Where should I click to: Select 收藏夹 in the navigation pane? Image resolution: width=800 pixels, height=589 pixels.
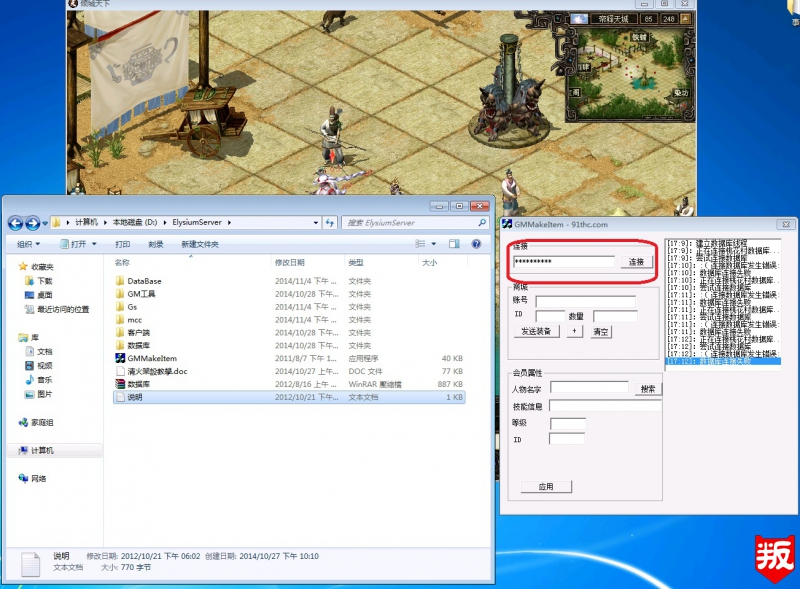pos(36,266)
